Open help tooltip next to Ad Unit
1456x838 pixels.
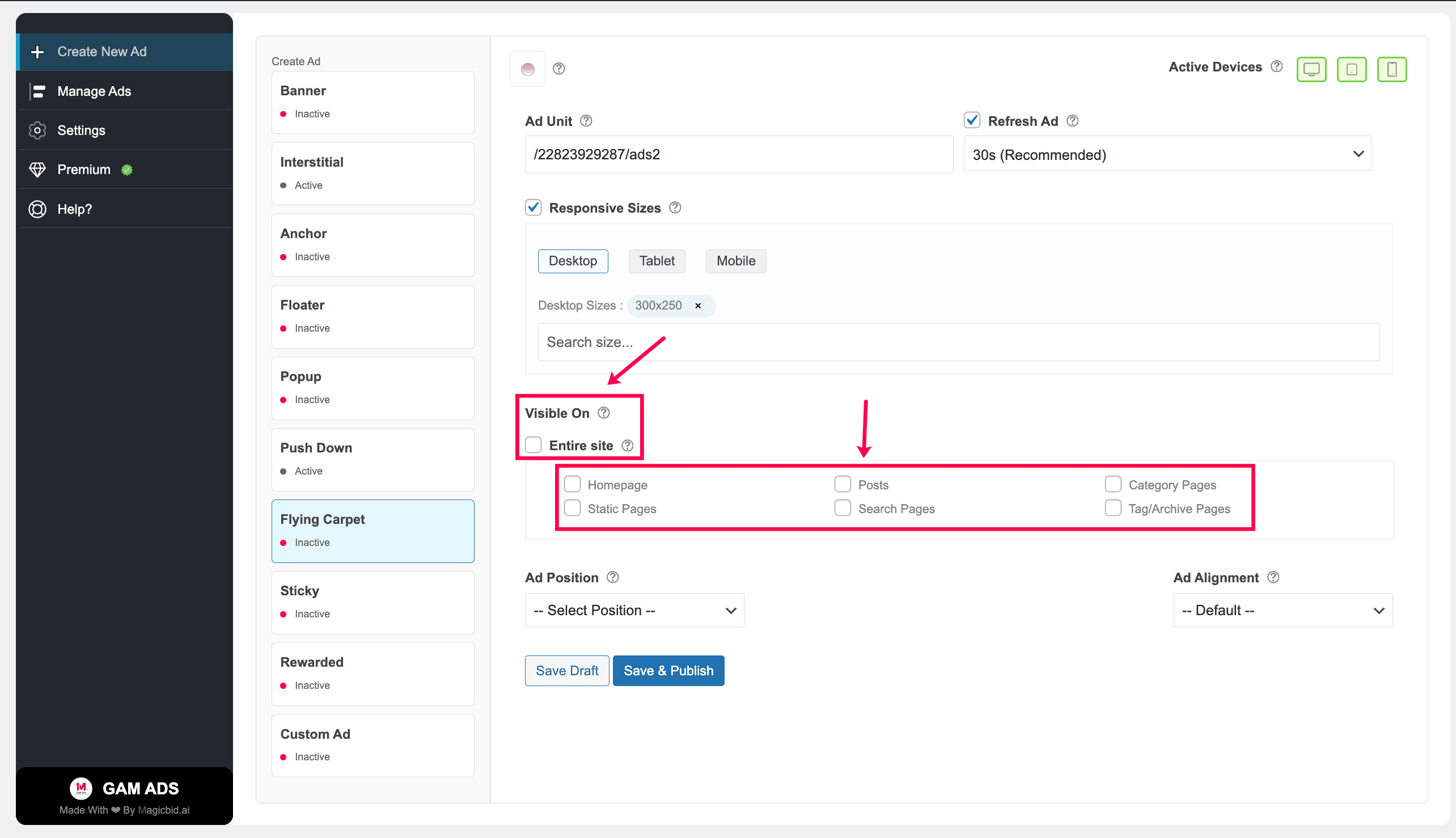click(586, 121)
